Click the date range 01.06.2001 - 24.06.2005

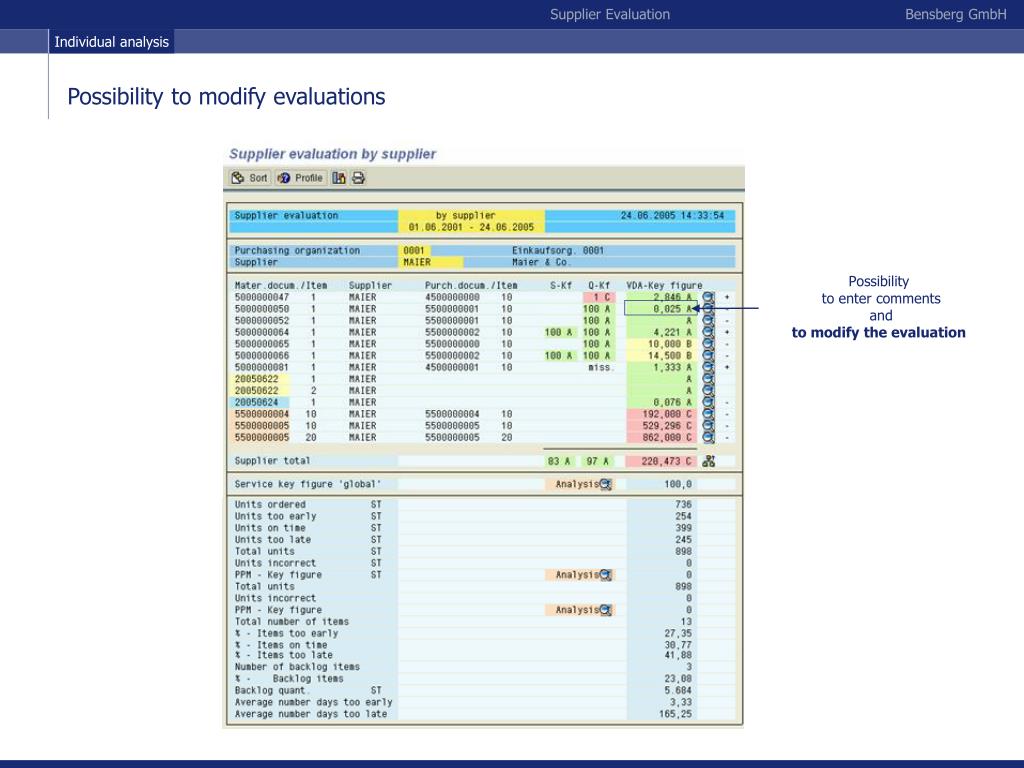[x=472, y=227]
